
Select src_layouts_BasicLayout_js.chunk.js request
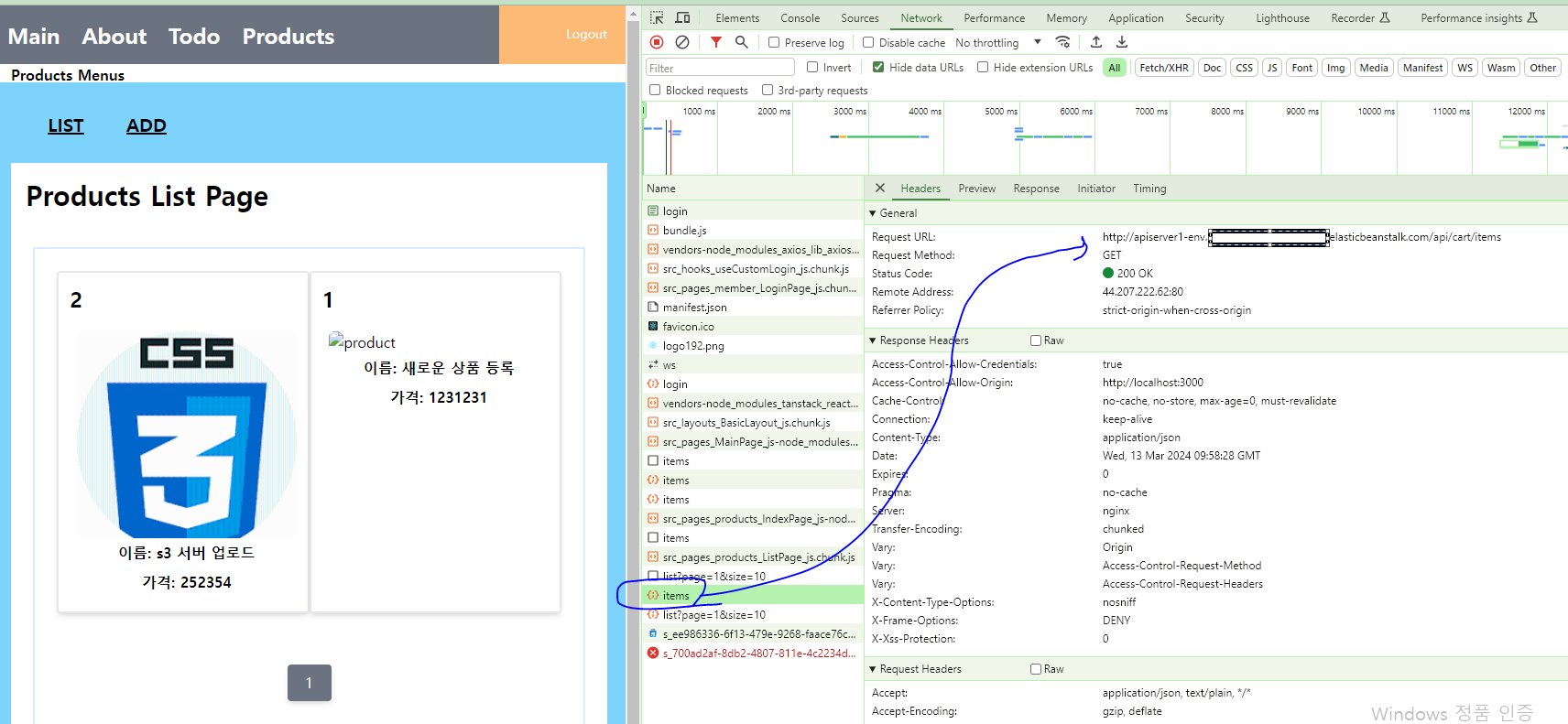[753, 423]
